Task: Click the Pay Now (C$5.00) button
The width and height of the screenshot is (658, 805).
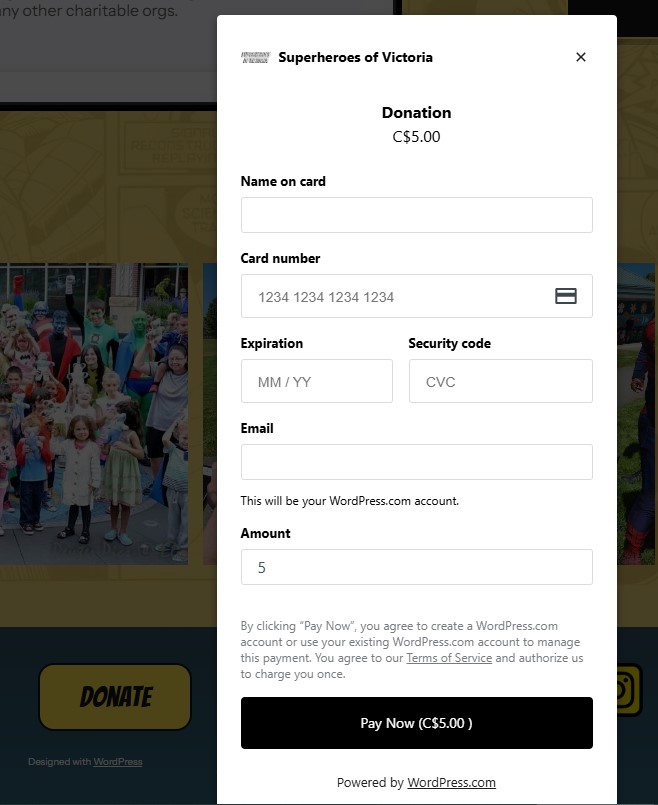Action: click(x=417, y=723)
